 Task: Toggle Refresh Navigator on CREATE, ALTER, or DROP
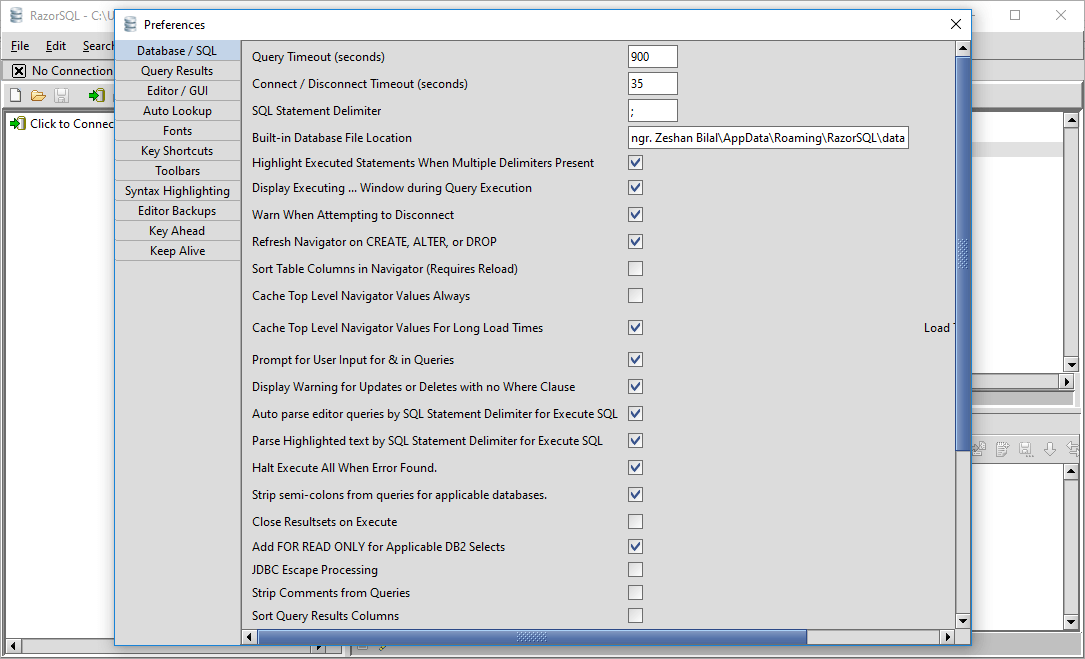point(635,242)
